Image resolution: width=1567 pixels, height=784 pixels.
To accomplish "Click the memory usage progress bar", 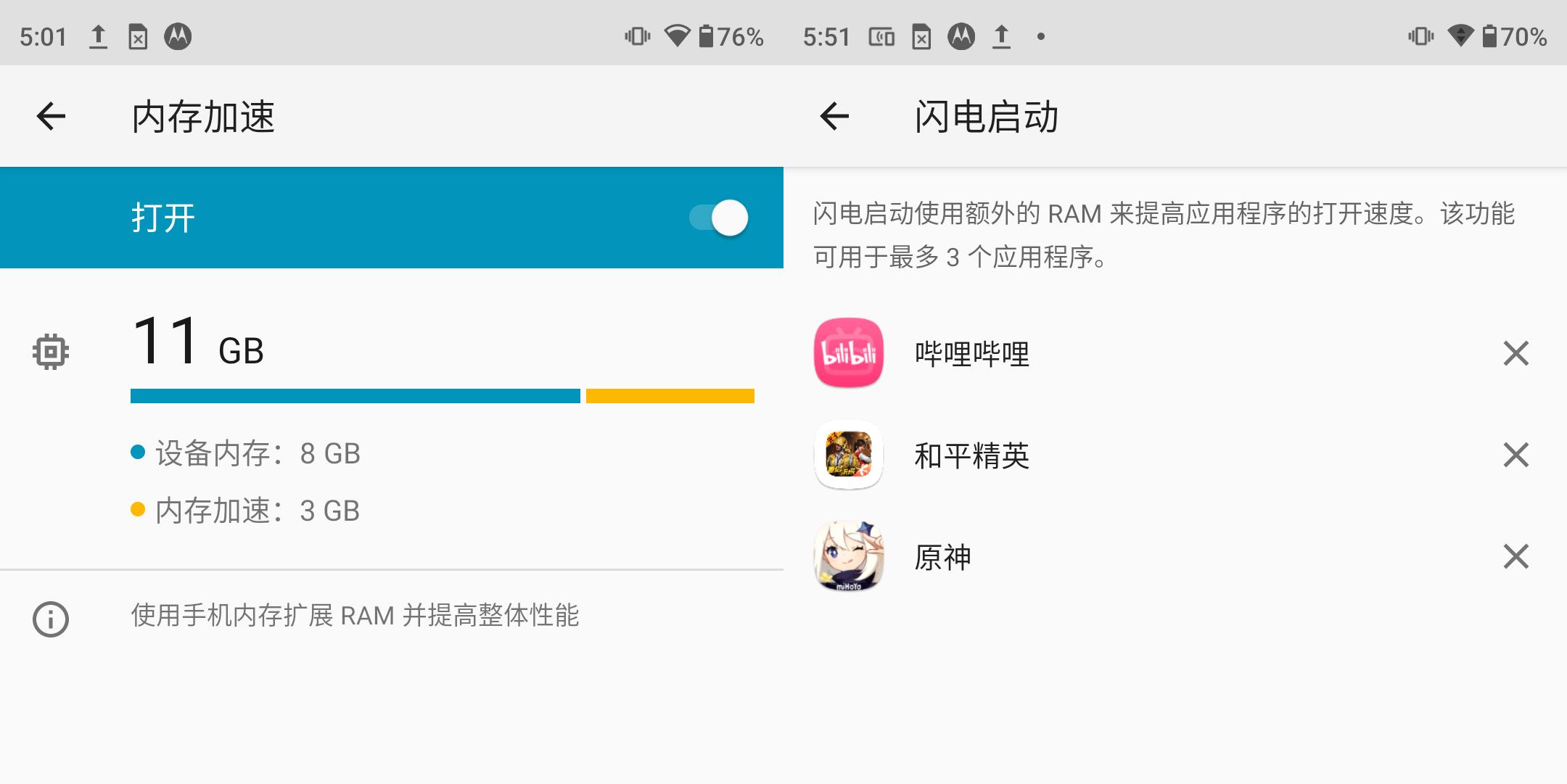I will 442,396.
